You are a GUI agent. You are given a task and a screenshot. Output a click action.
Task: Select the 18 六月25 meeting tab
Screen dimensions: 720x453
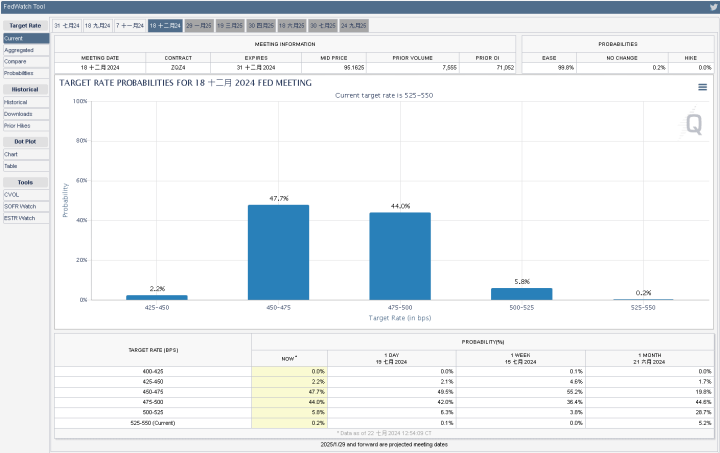tap(292, 26)
